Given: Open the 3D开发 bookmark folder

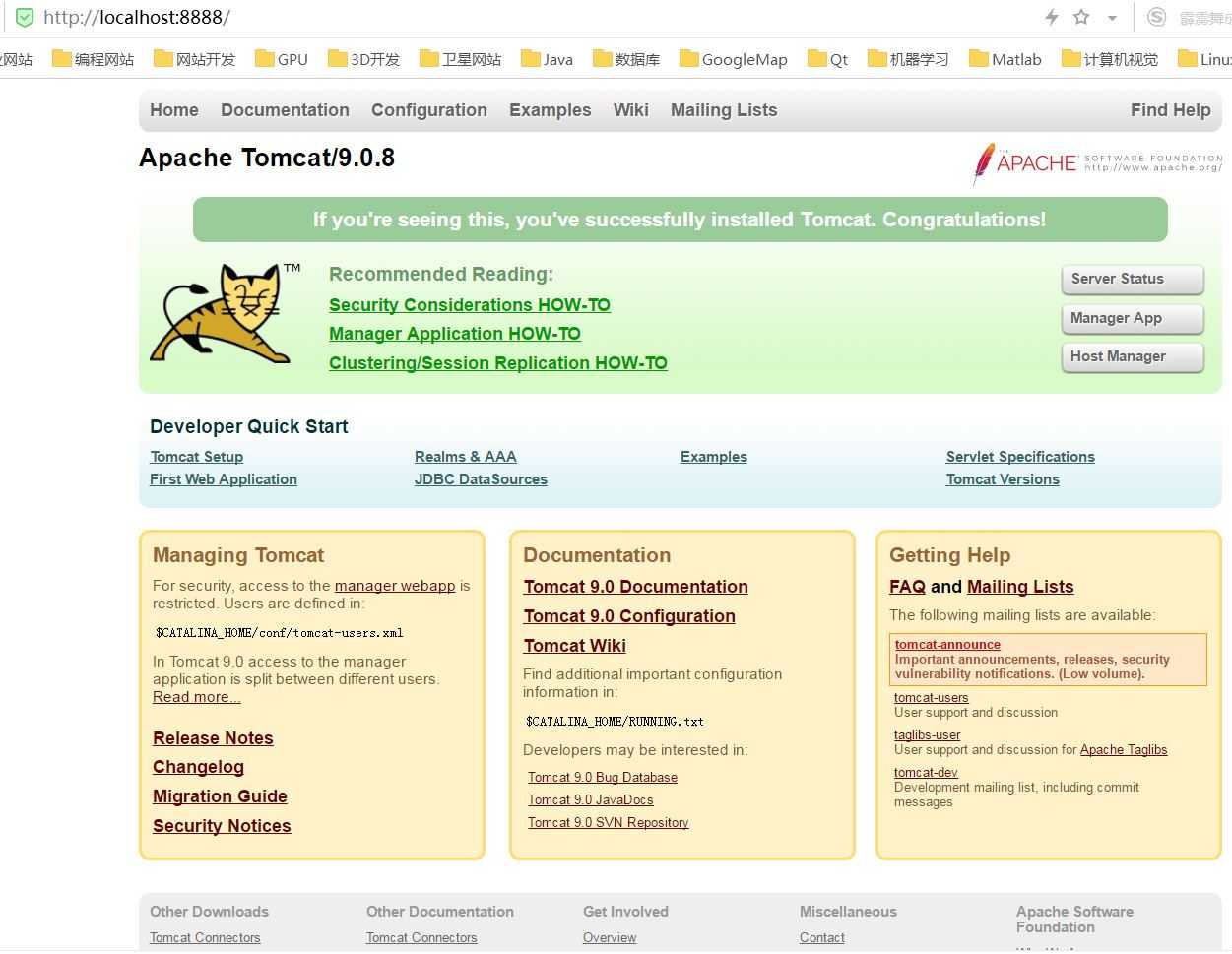Looking at the screenshot, I should click(364, 59).
